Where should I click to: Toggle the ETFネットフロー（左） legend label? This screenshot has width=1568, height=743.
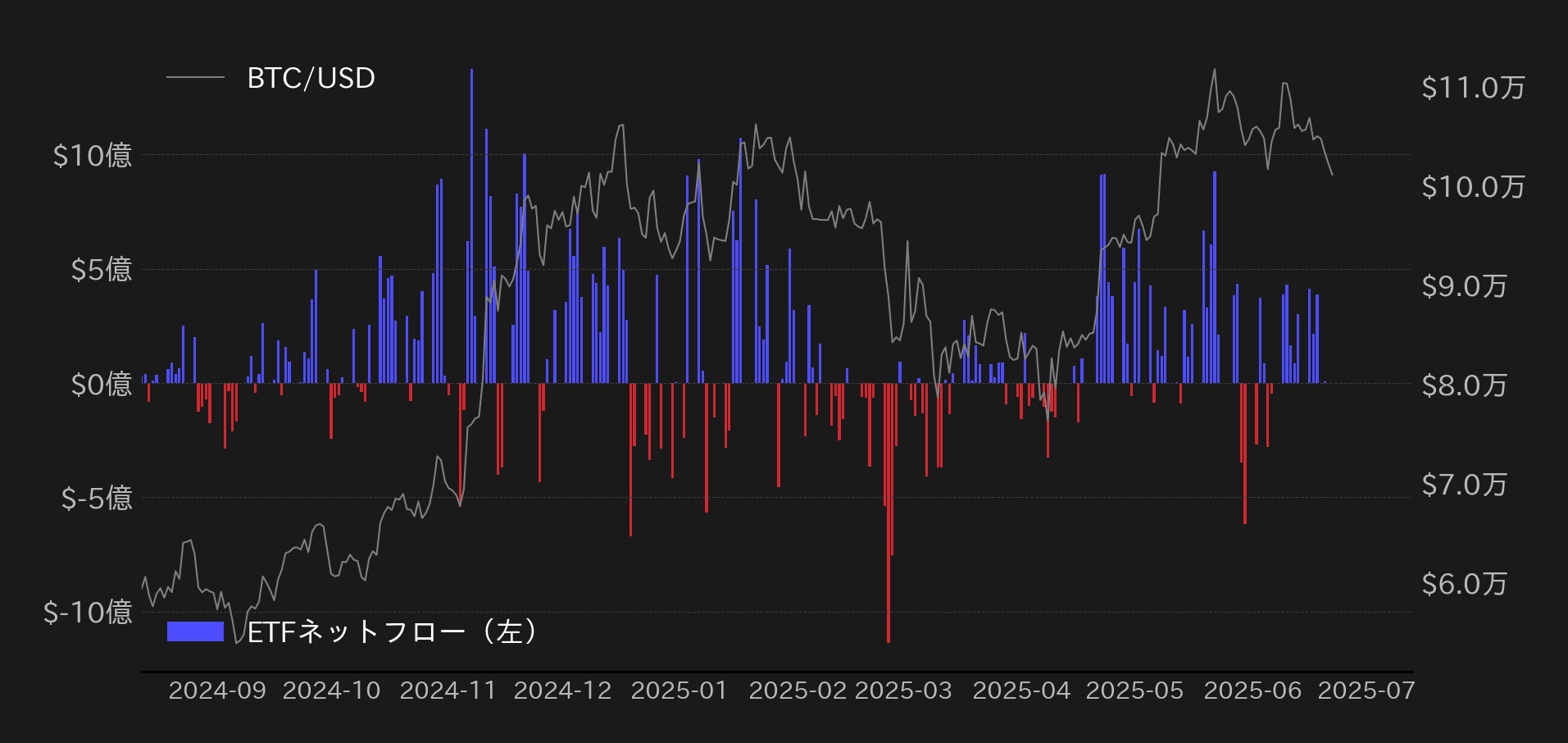393,631
